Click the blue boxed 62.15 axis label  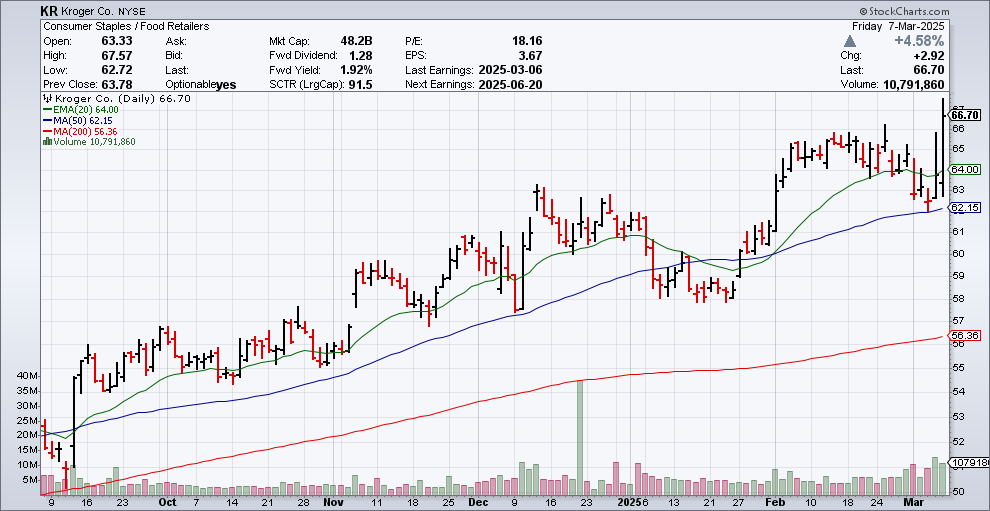click(x=965, y=207)
